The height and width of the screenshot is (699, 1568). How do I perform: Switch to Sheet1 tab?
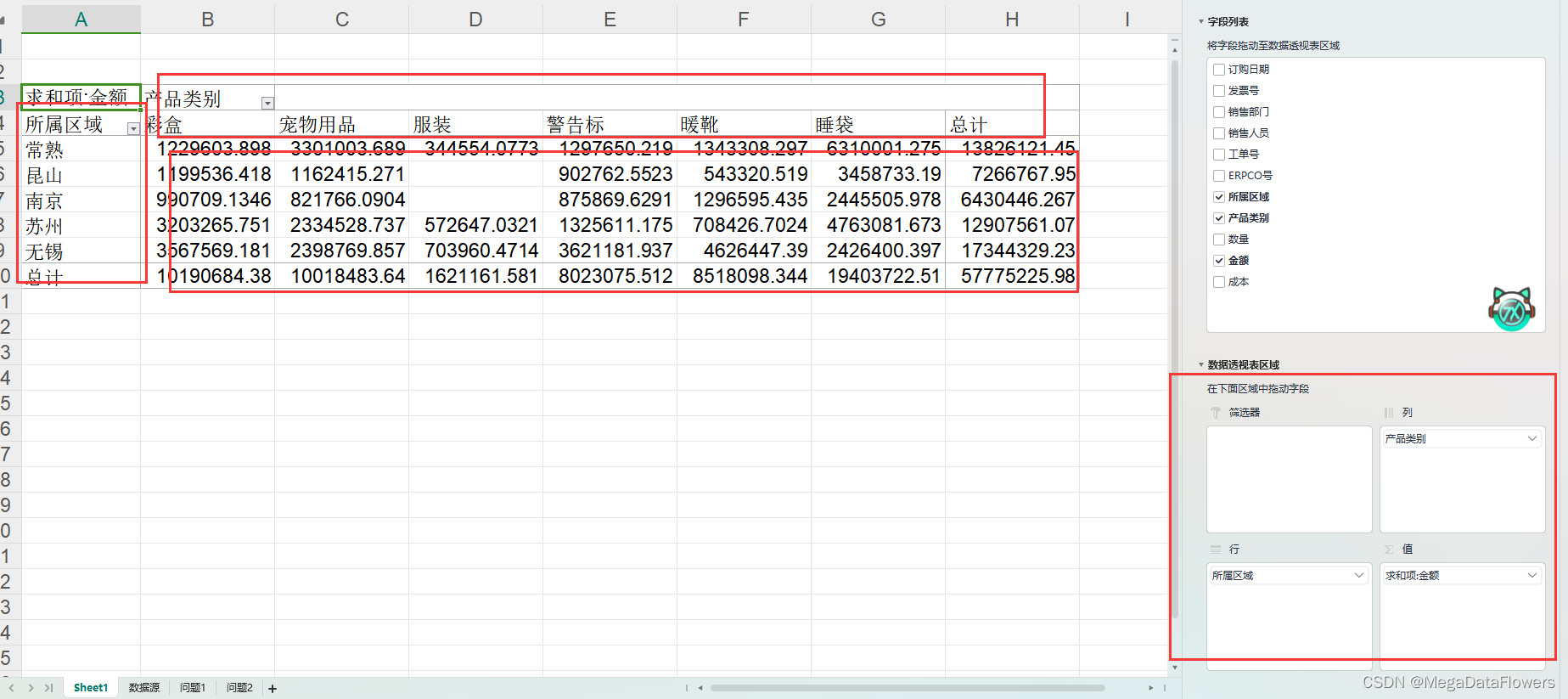[91, 688]
